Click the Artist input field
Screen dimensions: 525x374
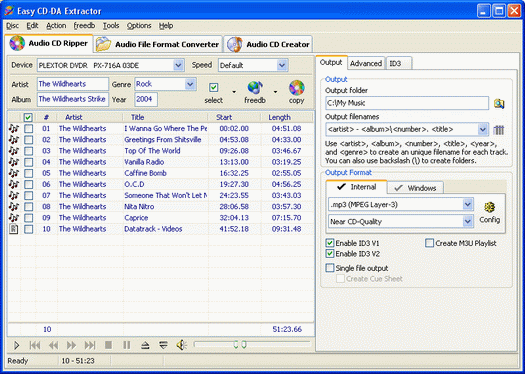tap(73, 84)
